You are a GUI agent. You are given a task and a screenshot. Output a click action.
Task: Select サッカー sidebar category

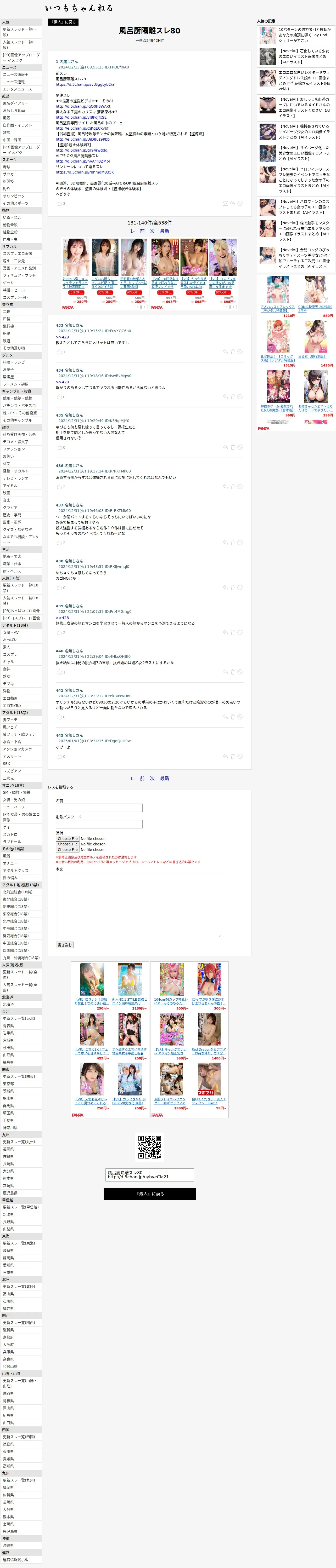[x=21, y=174]
